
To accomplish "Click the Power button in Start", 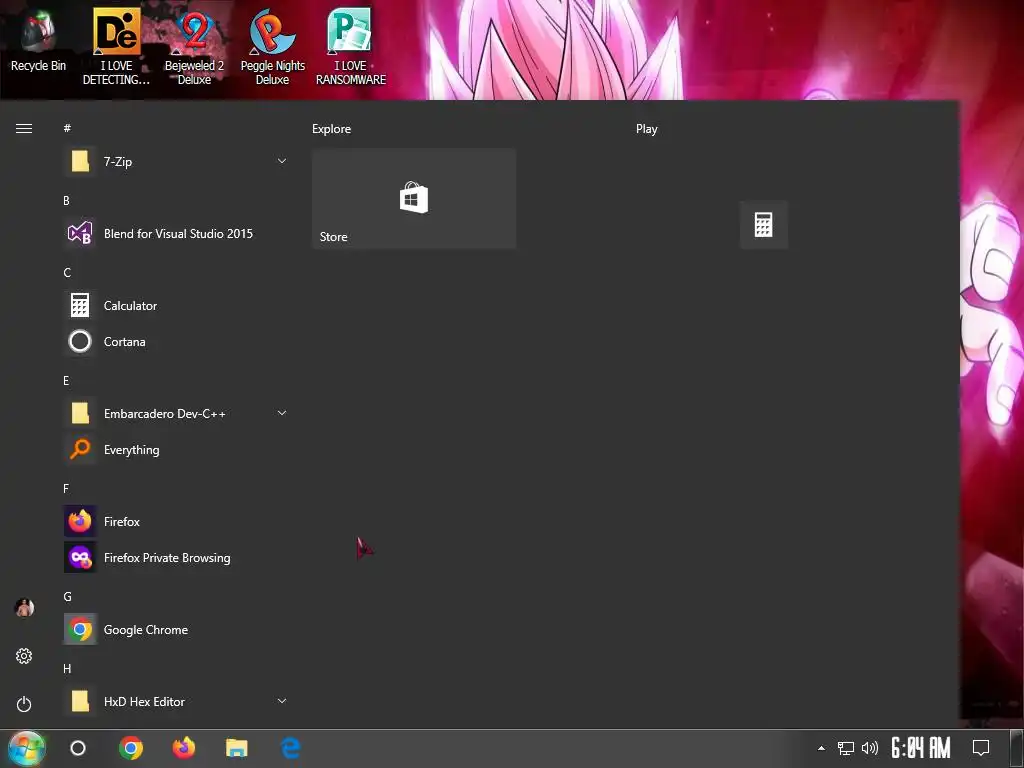I will pos(24,704).
